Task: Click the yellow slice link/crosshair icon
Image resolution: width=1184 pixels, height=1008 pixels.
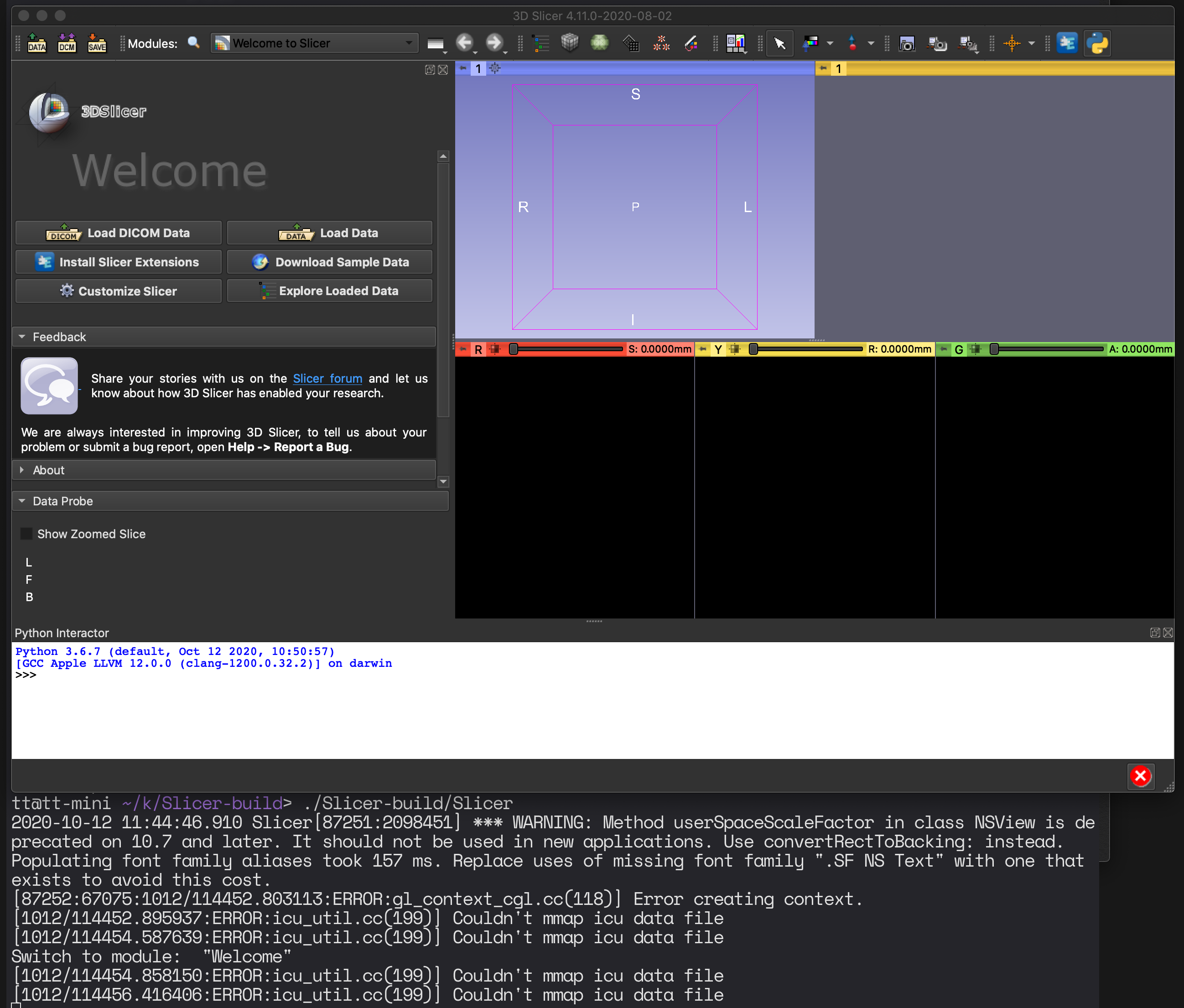Action: tap(735, 348)
